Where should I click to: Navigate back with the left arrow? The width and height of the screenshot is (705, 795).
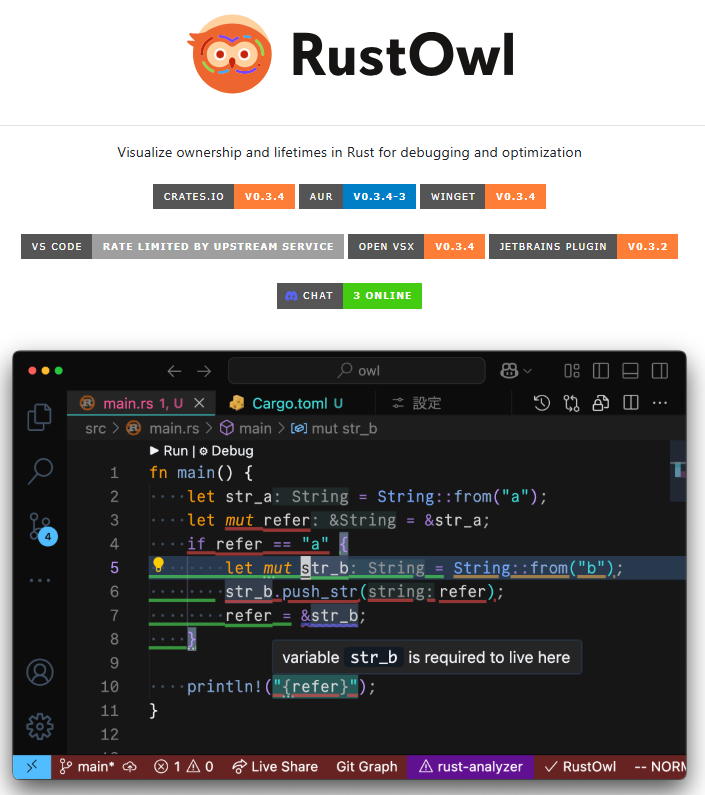point(175,371)
